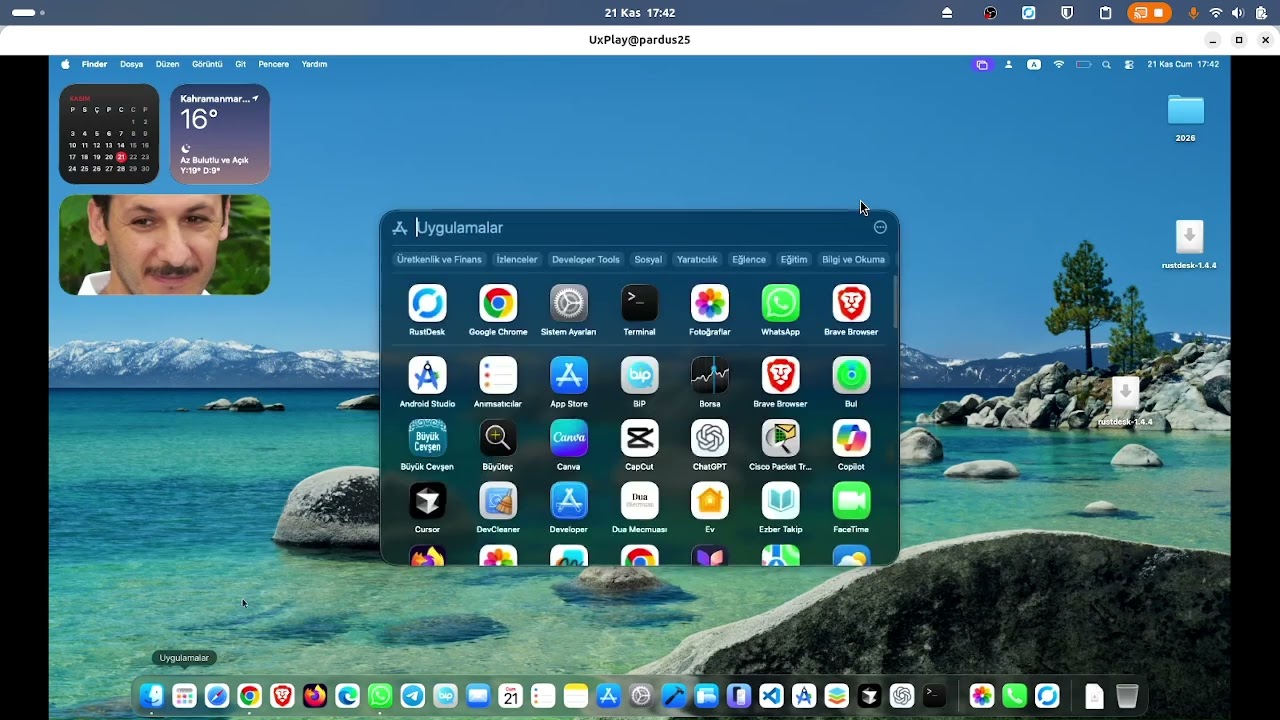Click the macOS Wi-Fi status icon
The image size is (1280, 720).
click(1059, 64)
